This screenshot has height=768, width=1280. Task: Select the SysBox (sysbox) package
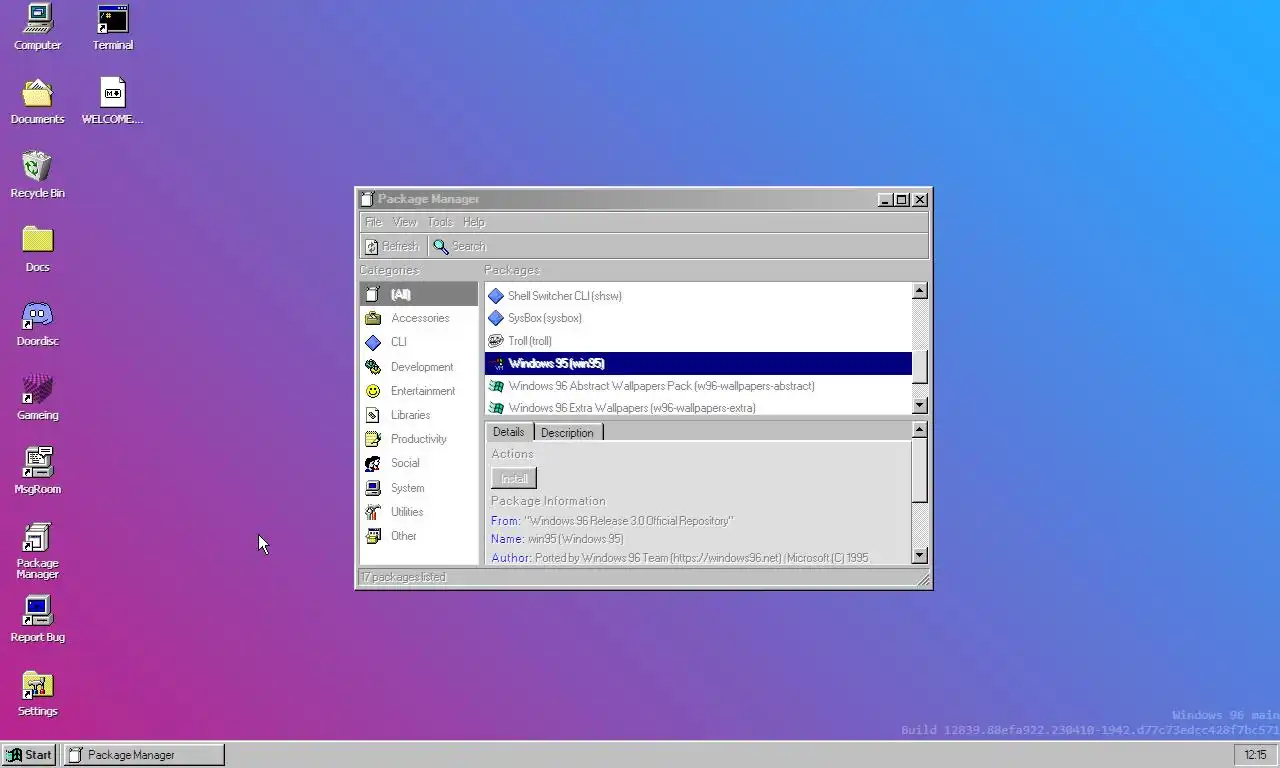(698, 318)
